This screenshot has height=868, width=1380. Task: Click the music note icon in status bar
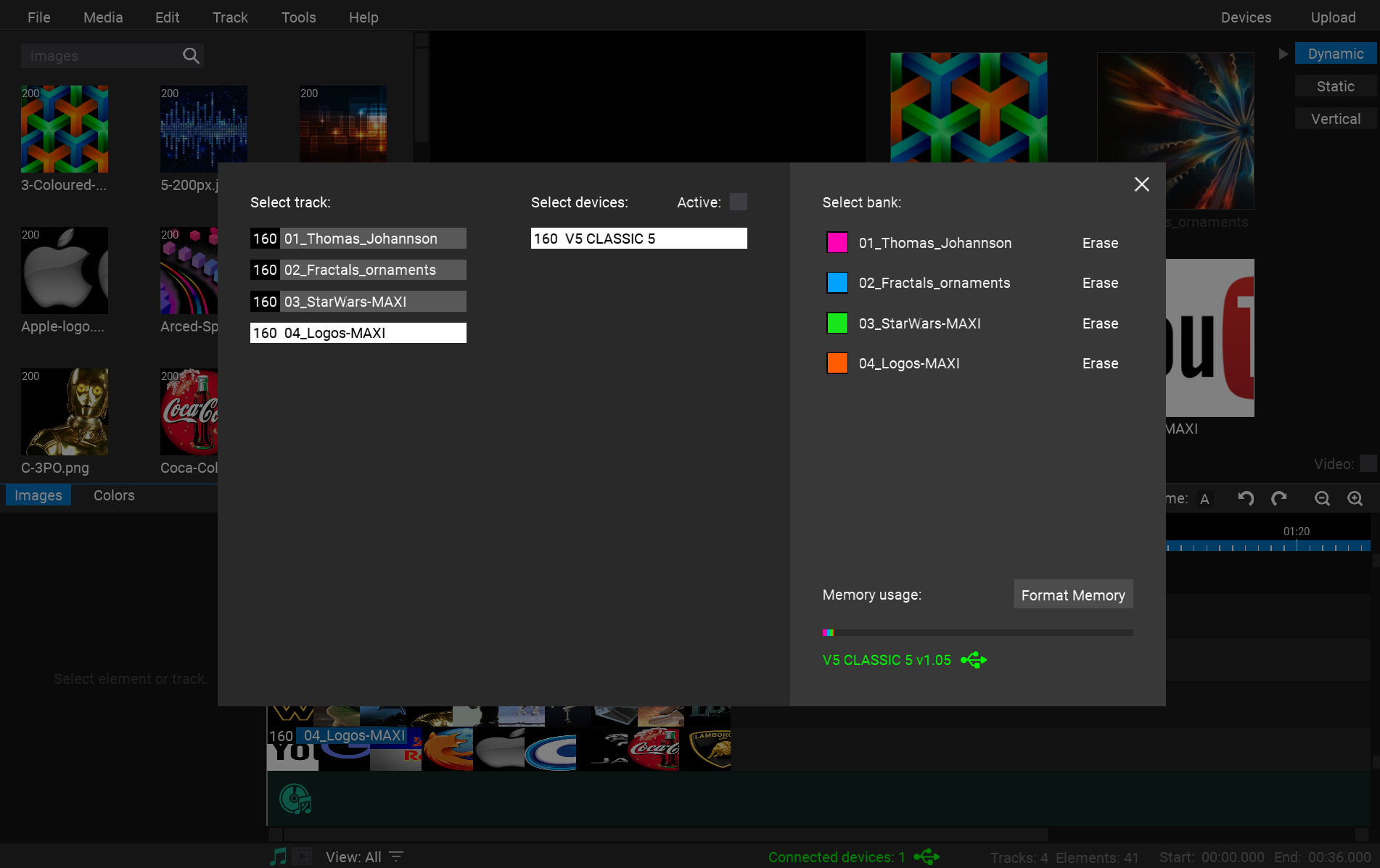278,856
